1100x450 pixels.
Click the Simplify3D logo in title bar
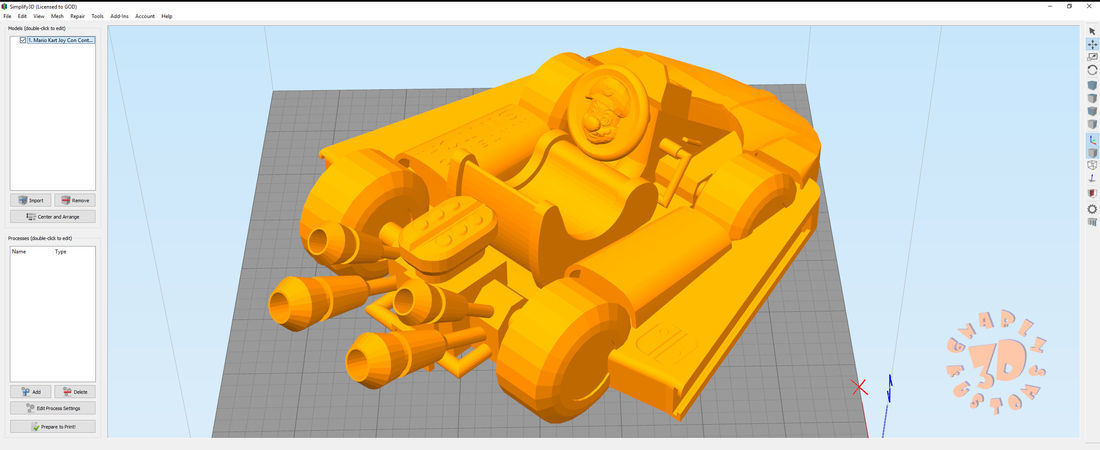(6, 6)
